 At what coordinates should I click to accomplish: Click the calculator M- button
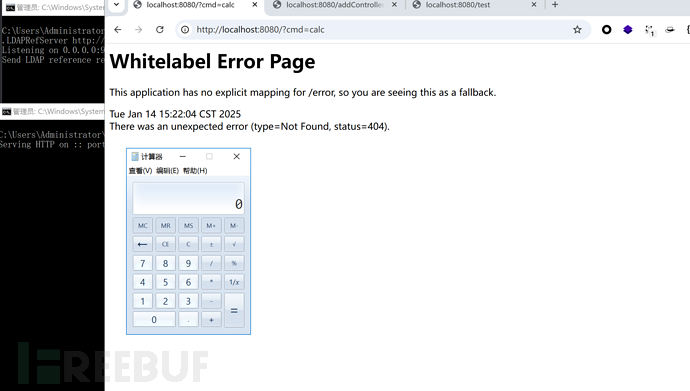234,226
